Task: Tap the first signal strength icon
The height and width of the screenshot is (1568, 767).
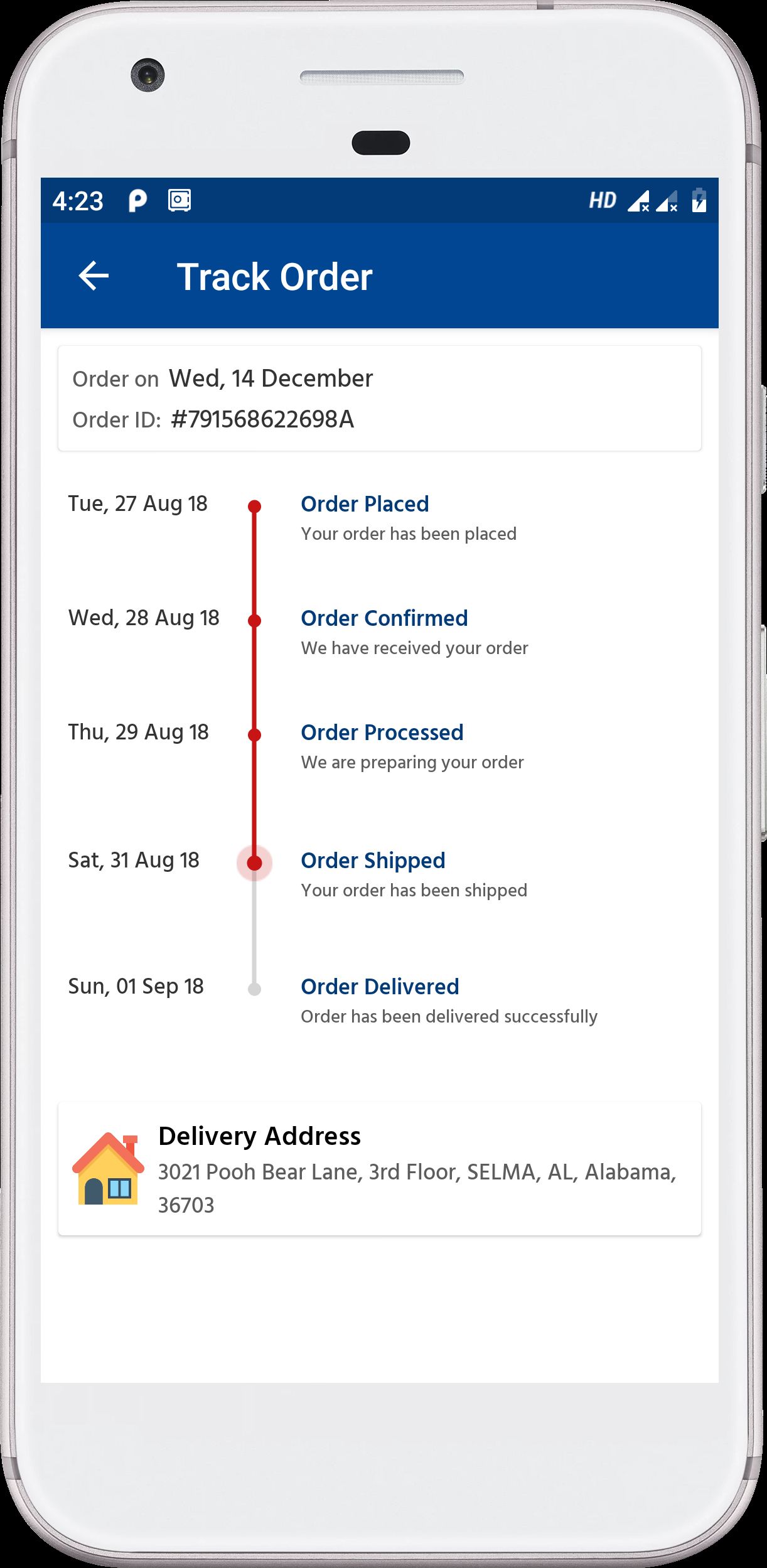Action: tap(638, 201)
